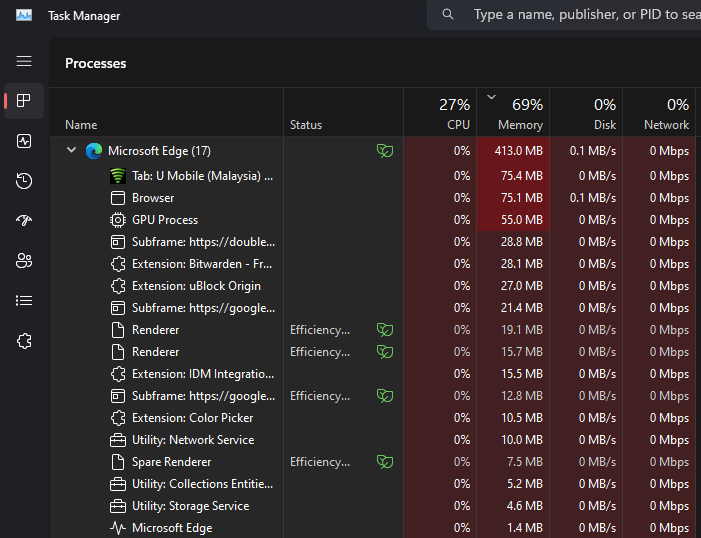Open the Processes page in the sidebar
701x538 pixels.
pos(24,101)
